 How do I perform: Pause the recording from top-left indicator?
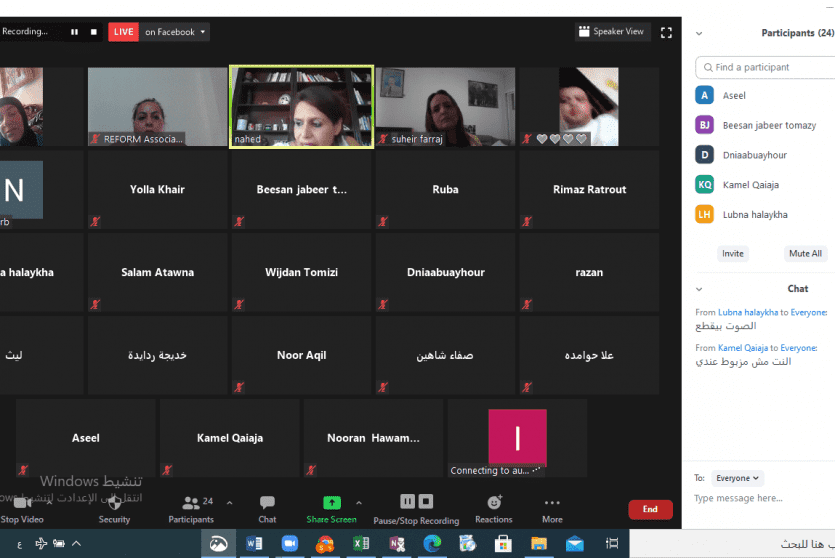tap(74, 32)
